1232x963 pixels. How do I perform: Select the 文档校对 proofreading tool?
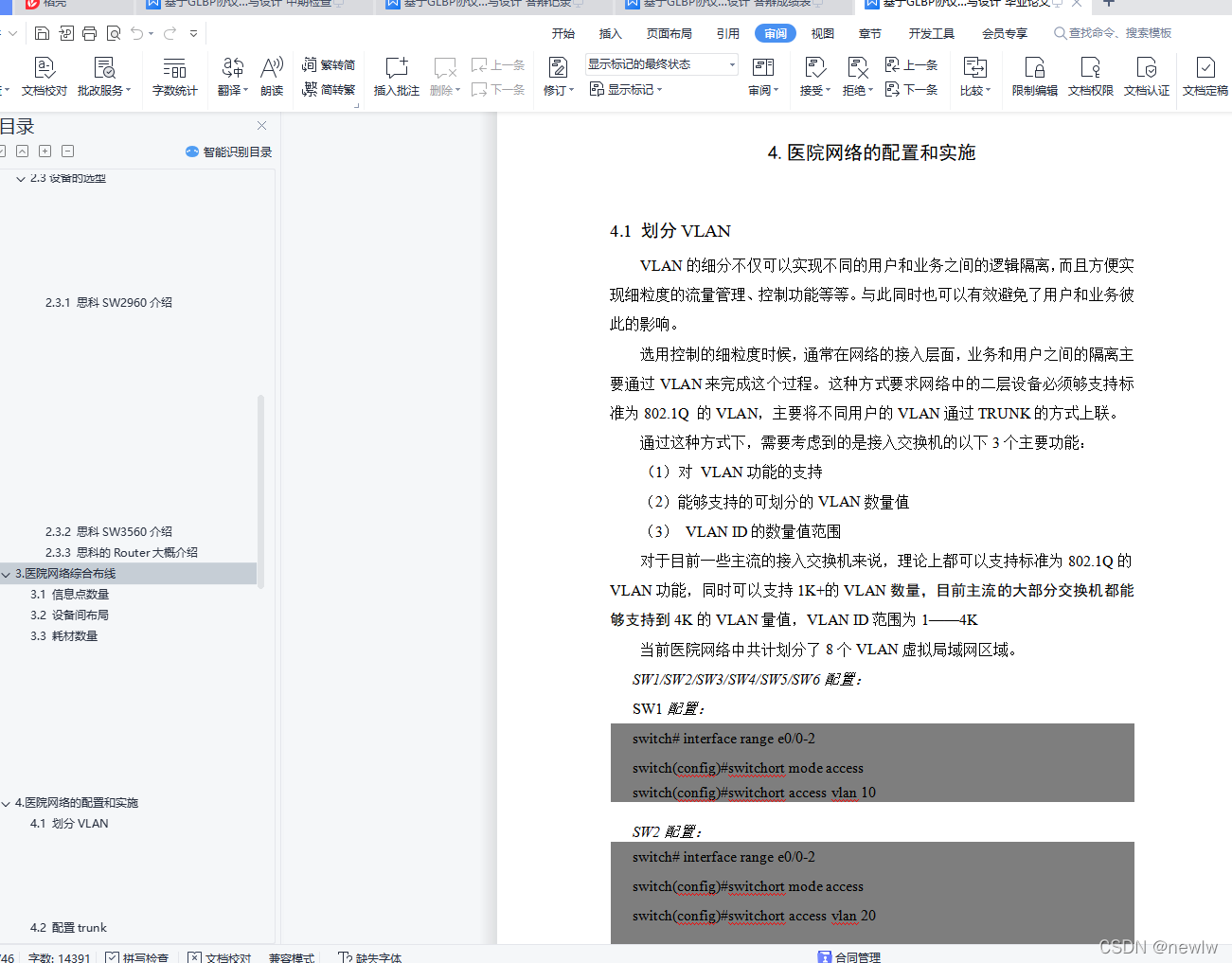(x=44, y=76)
